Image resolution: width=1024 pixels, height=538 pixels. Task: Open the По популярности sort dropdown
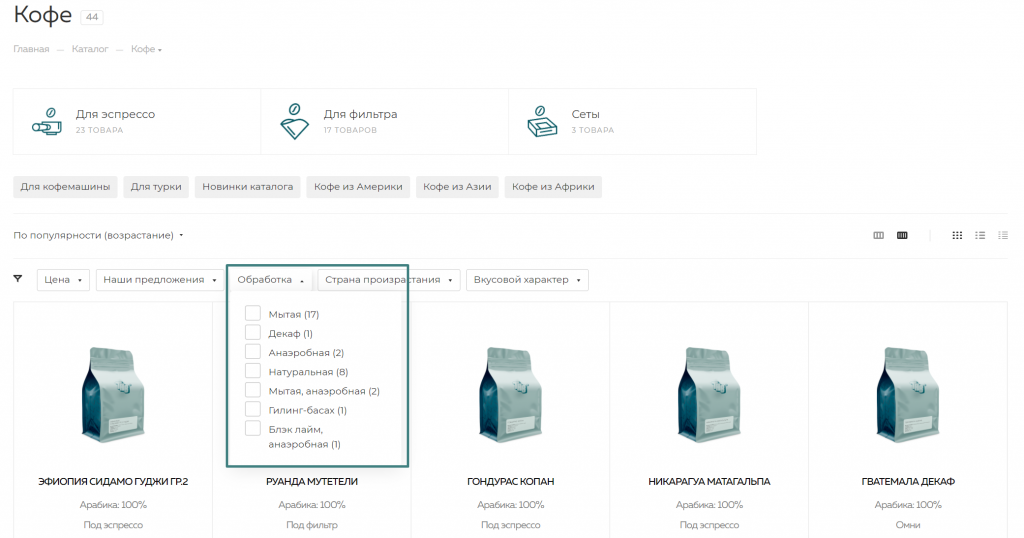pos(98,236)
